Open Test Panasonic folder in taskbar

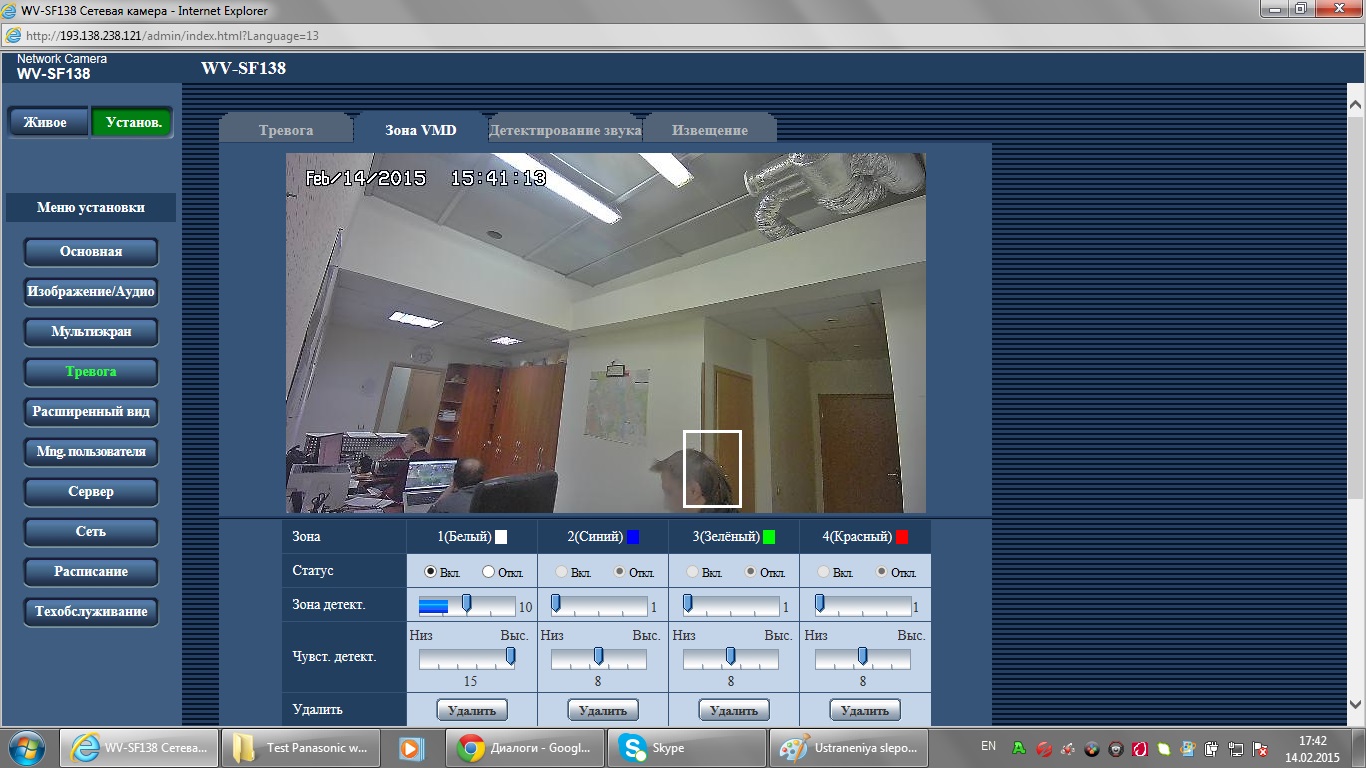(x=300, y=747)
